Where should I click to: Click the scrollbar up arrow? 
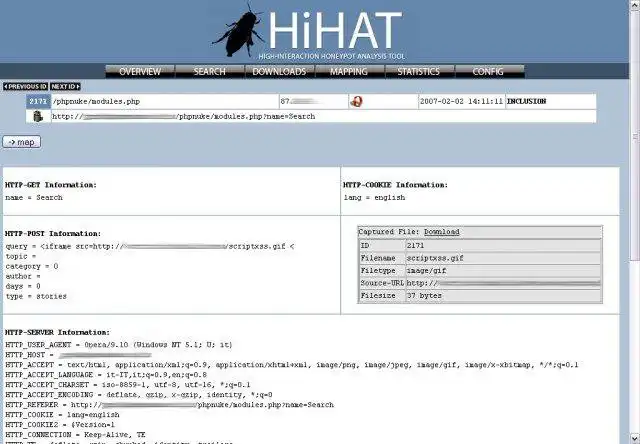[x=635, y=6]
